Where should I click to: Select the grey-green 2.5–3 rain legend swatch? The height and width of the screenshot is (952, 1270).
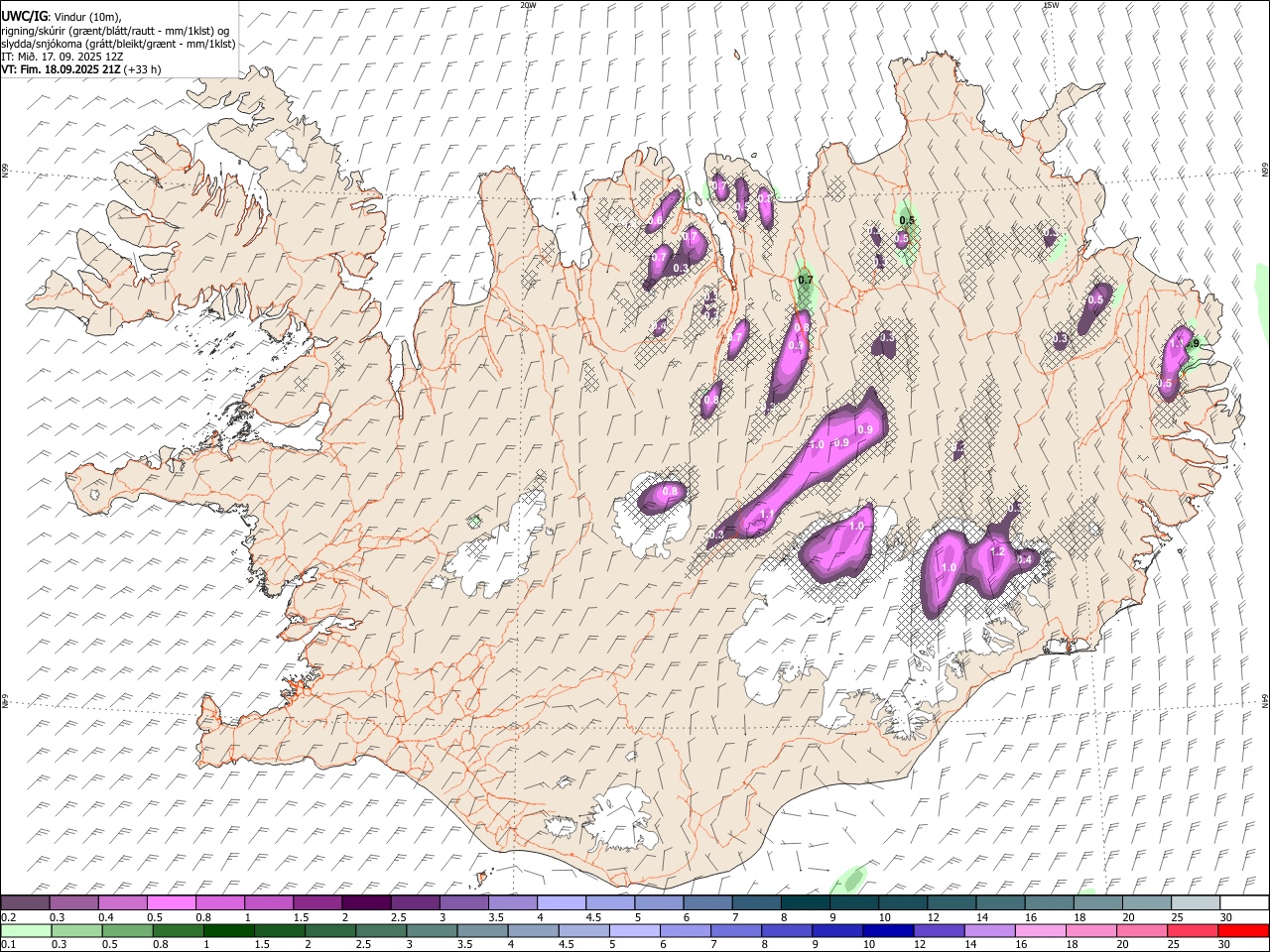[381, 930]
